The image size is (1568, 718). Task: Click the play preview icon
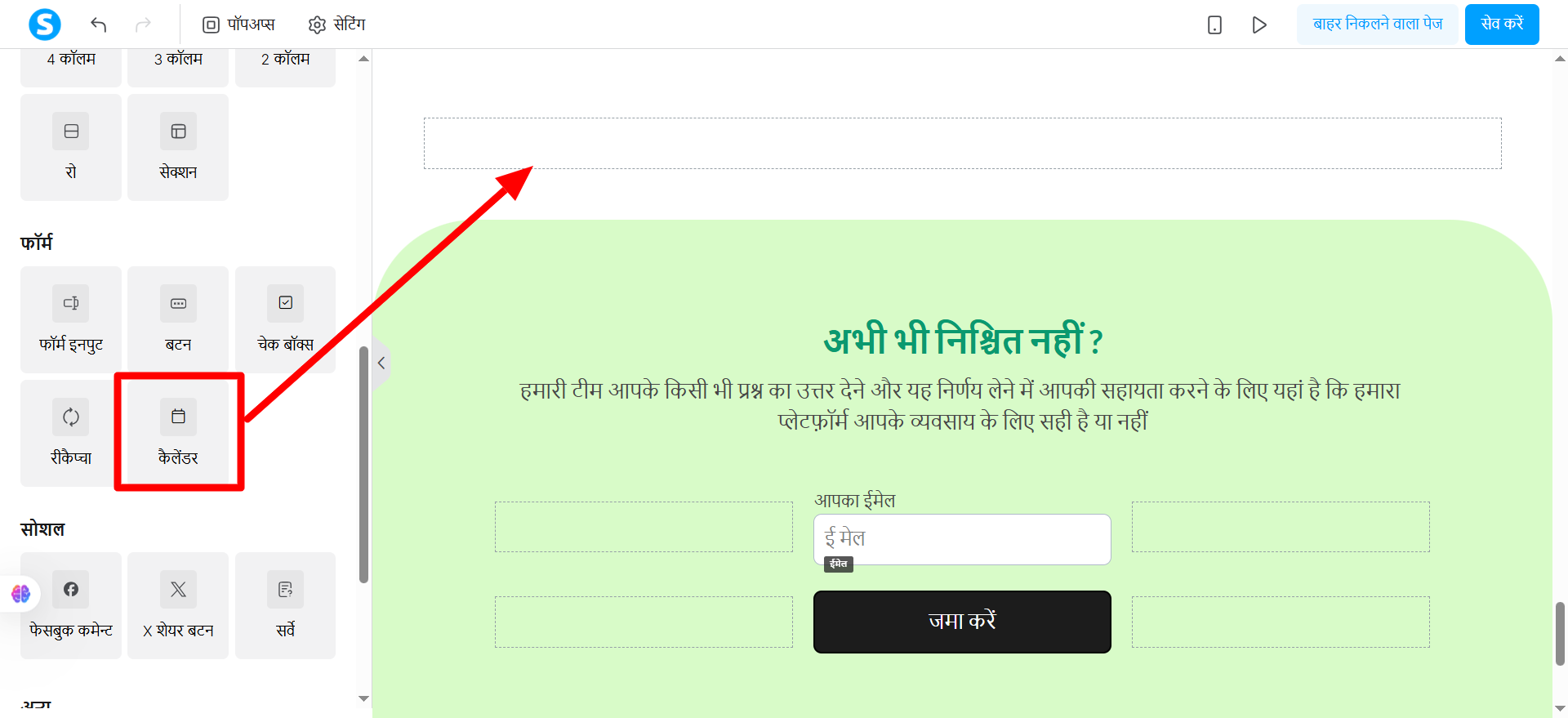tap(1259, 25)
